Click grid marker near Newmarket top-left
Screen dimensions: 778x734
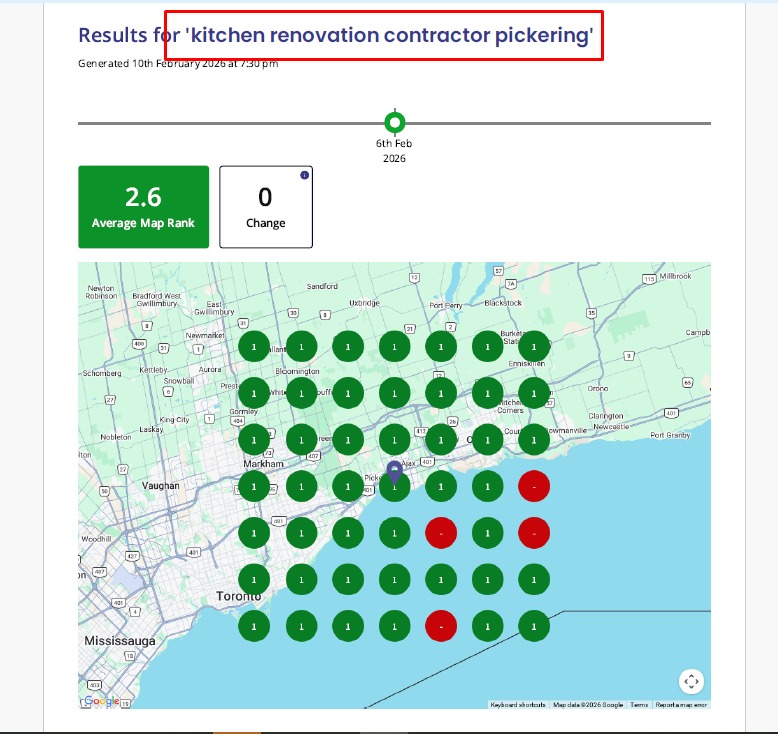(x=254, y=346)
